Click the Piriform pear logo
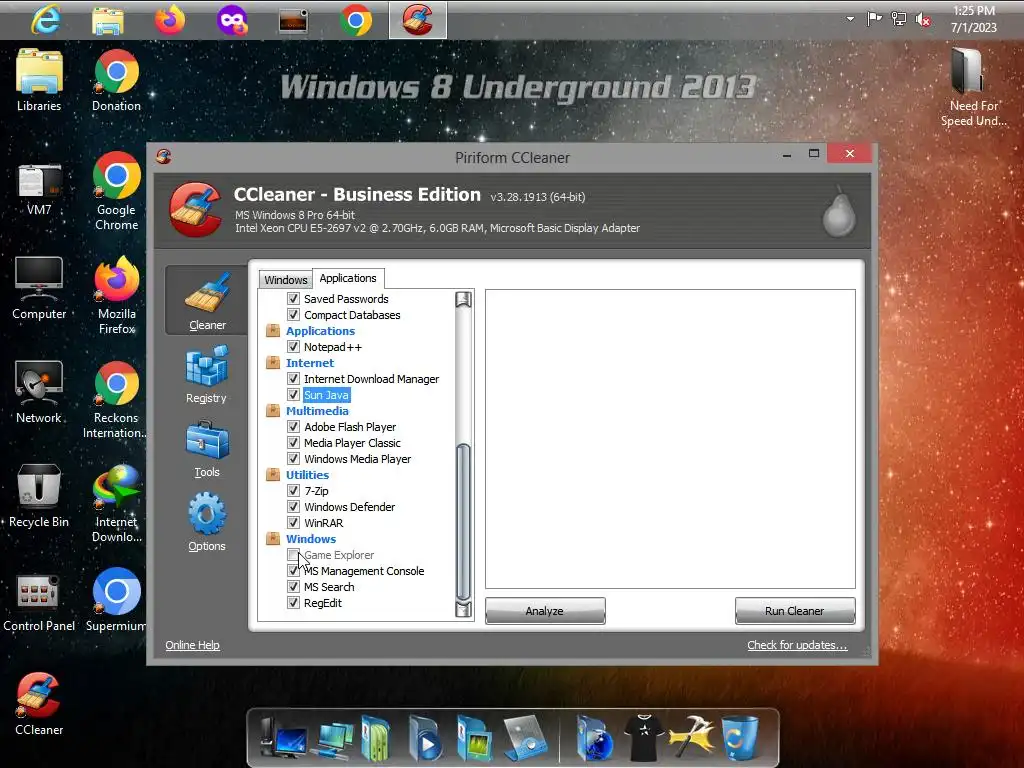The width and height of the screenshot is (1024, 768). point(839,212)
